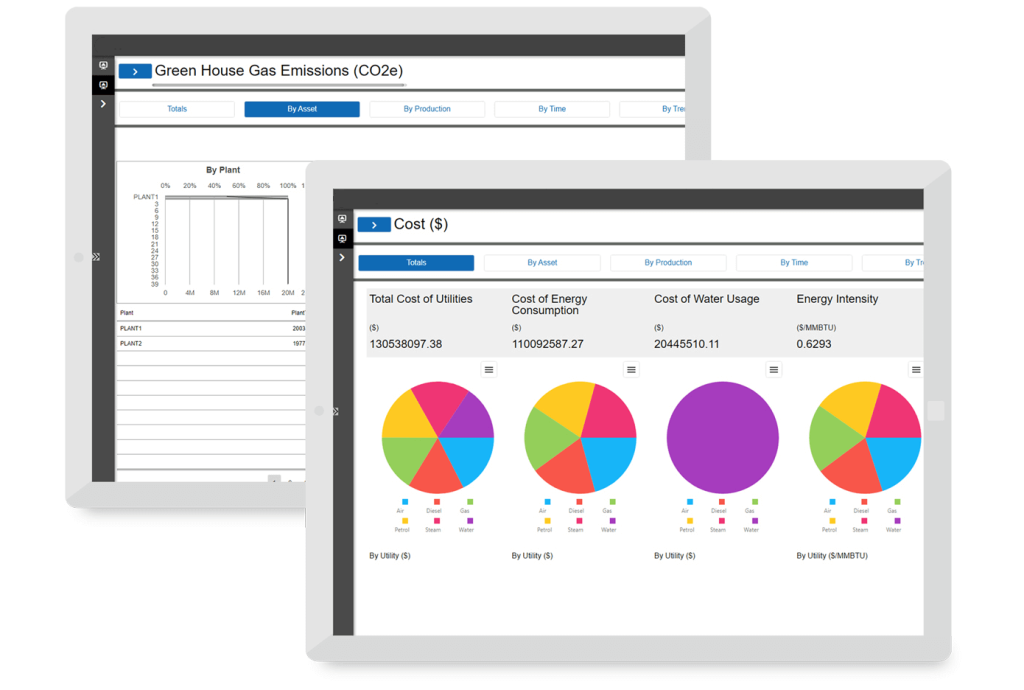1024x690 pixels.
Task: Select By Time tab in Emissions dashboard
Action: (552, 109)
